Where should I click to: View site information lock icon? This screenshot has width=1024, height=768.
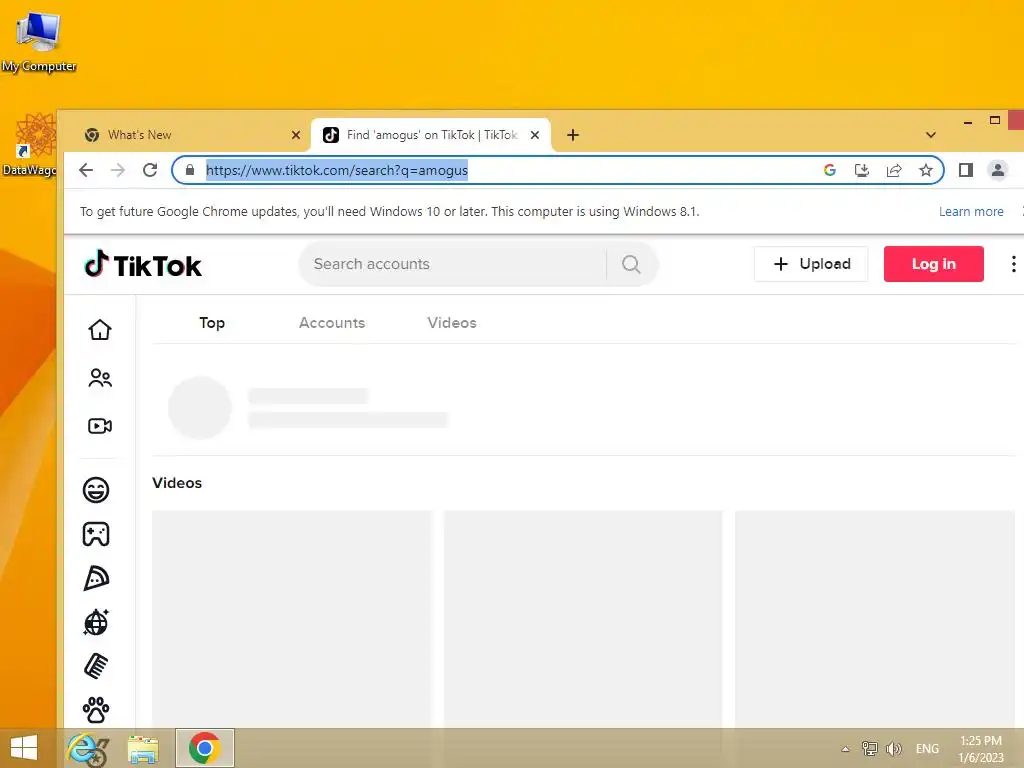tap(190, 170)
